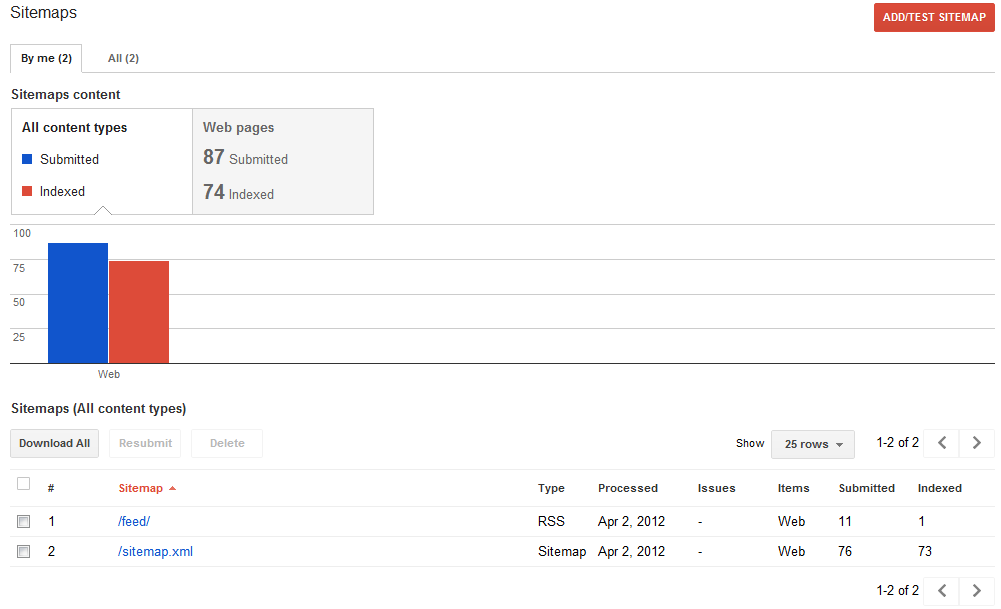Image resolution: width=1001 pixels, height=609 pixels.
Task: Go to next page using top arrow
Action: (977, 442)
